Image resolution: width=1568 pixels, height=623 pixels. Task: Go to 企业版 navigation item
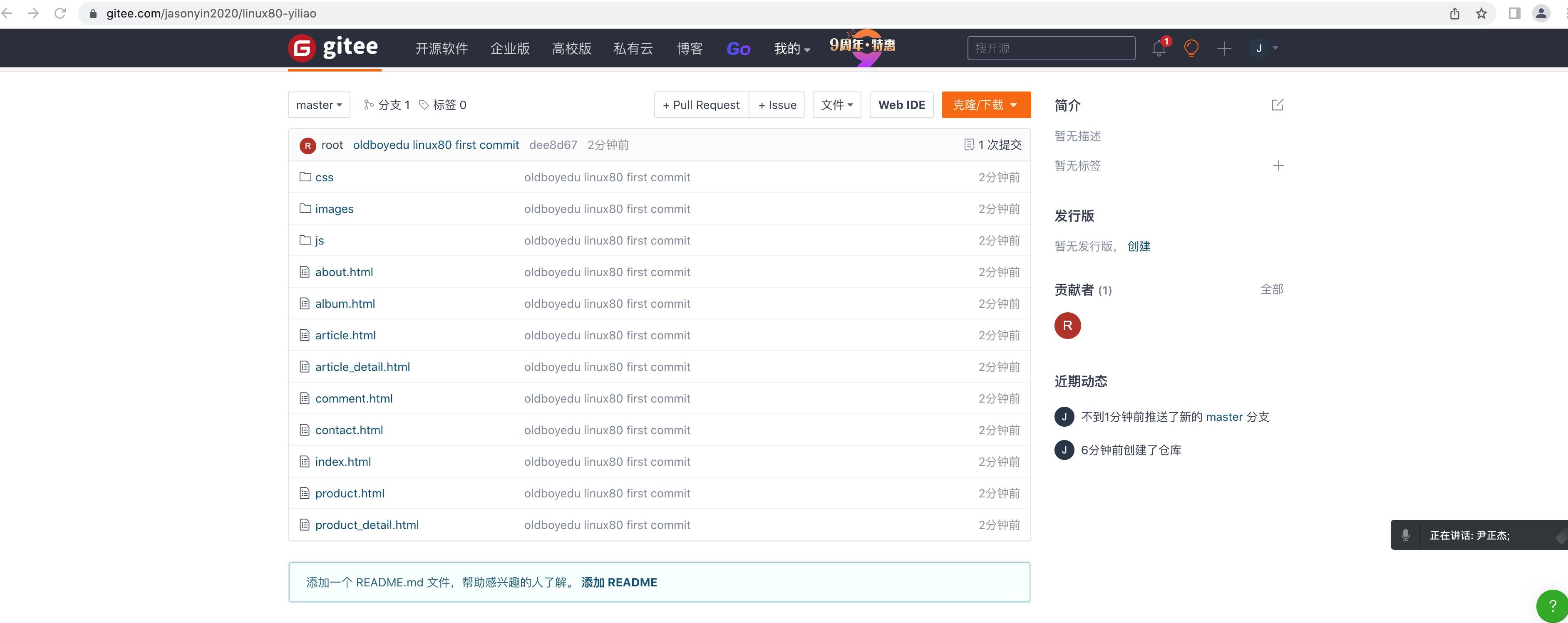[x=509, y=48]
